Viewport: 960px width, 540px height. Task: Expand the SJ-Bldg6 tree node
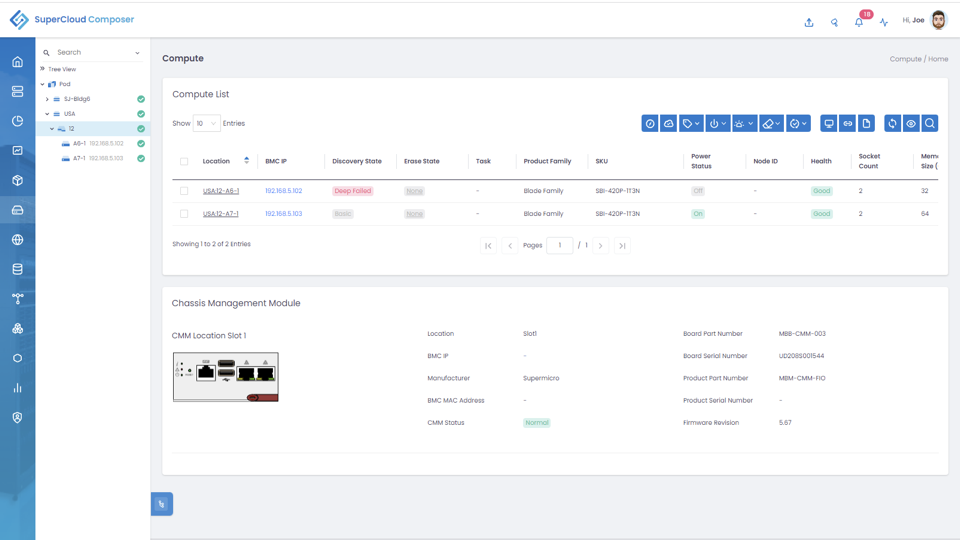47,99
